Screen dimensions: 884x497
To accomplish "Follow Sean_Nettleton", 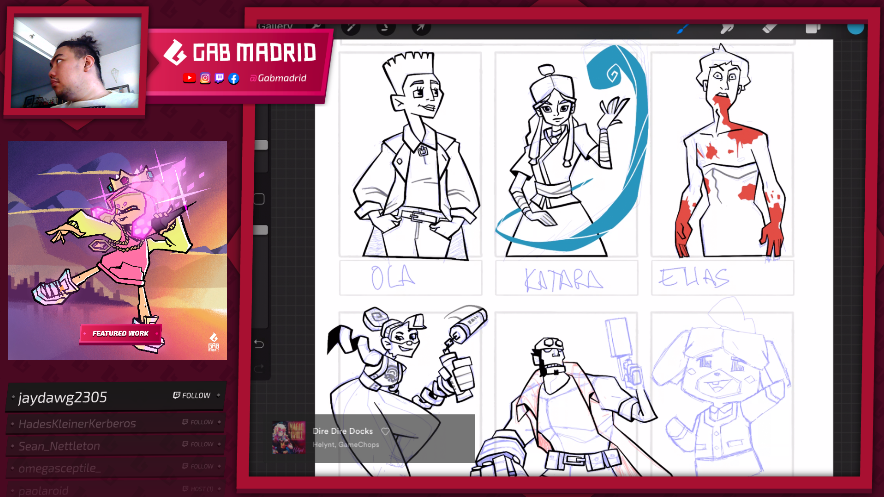I will click(x=198, y=444).
